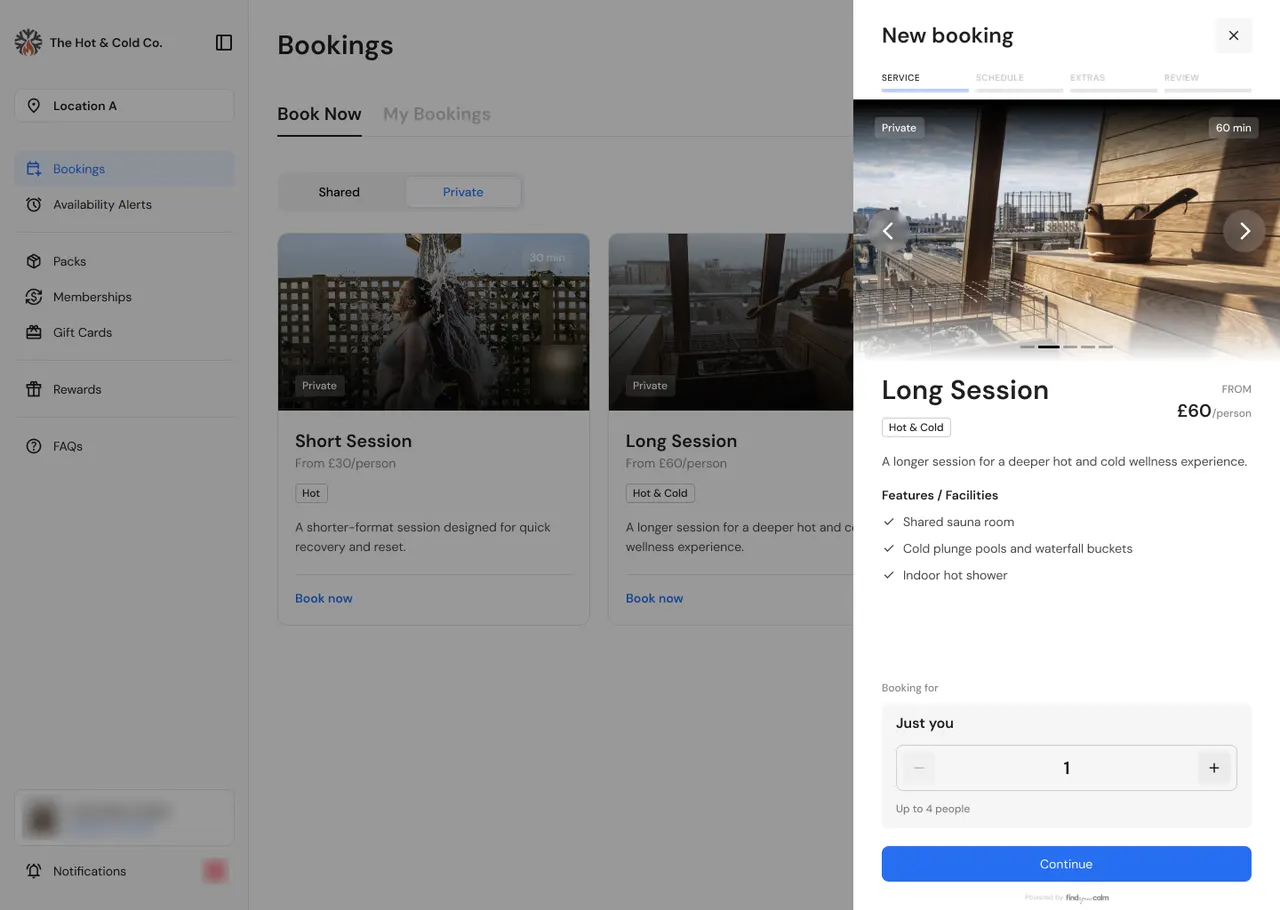
Task: Select the Private session toggle
Action: 463,192
